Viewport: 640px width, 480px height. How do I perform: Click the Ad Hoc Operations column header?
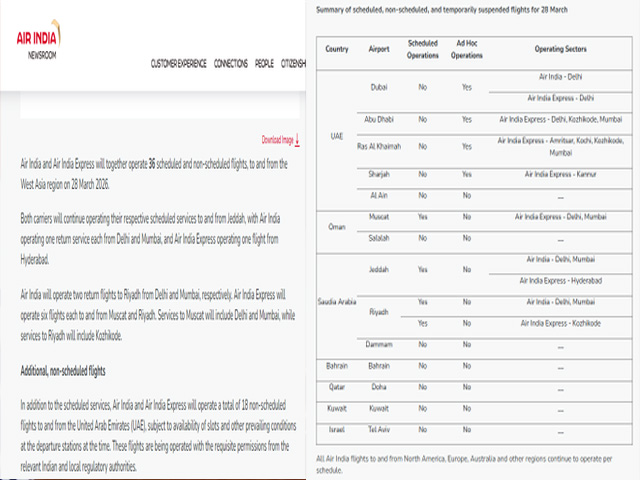pos(466,49)
